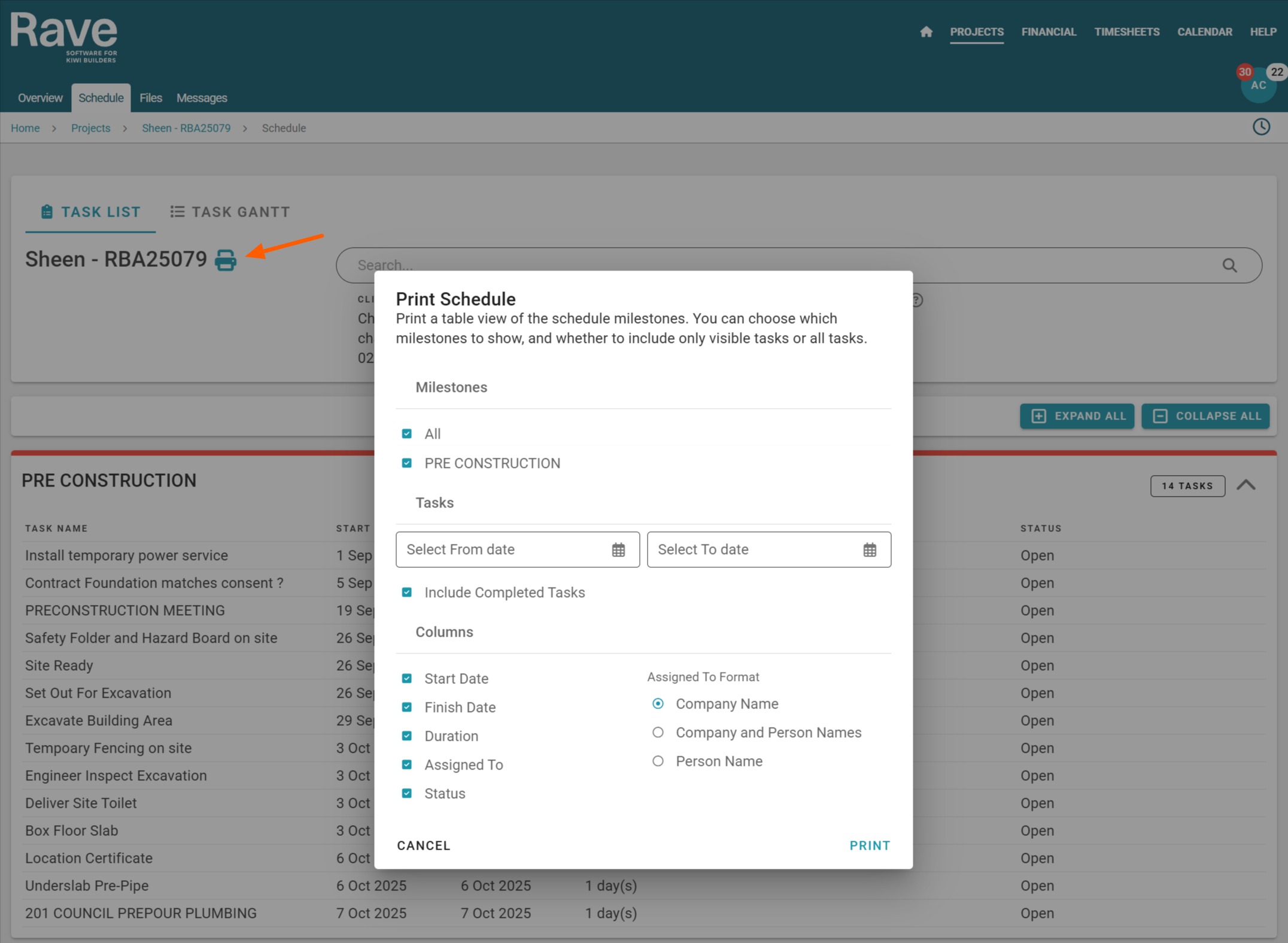
Task: Uncheck the Duration column checkbox
Action: tap(407, 736)
